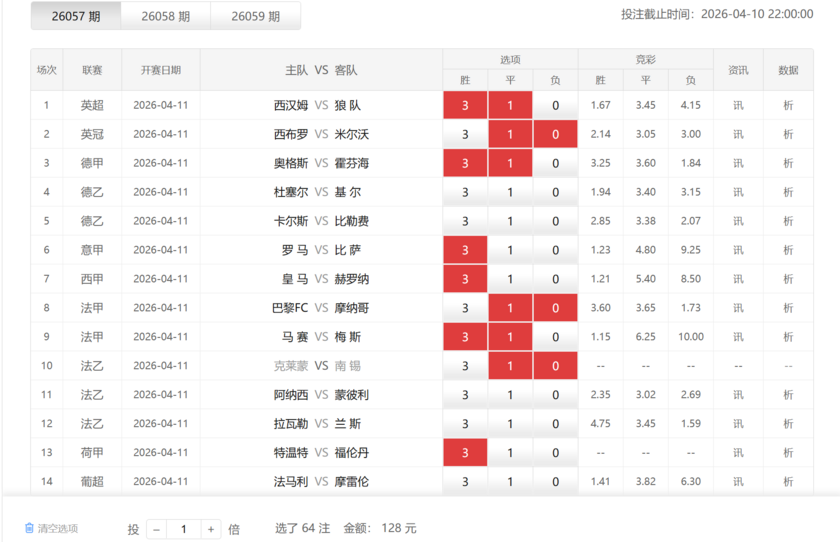
Task: Click the 选了 64 注 bet count
Action: coord(303,528)
